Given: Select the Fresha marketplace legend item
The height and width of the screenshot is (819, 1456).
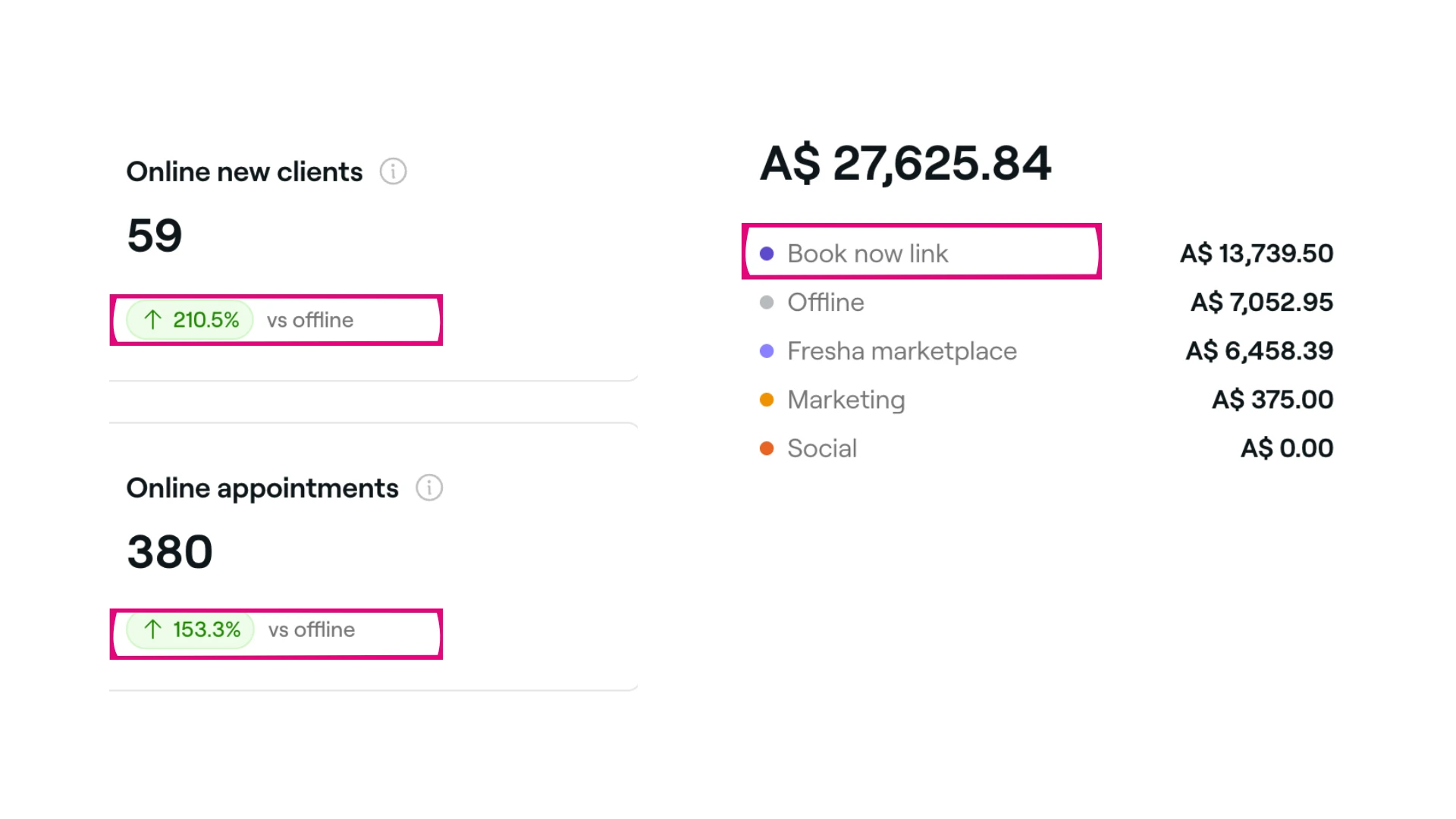Looking at the screenshot, I should coord(901,351).
